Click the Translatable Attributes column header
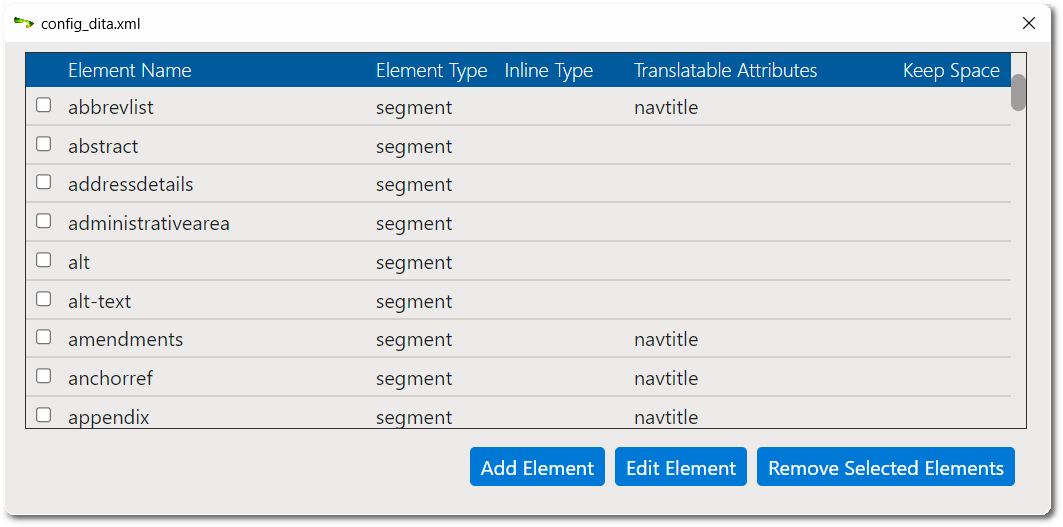The image size is (1063, 527). [x=725, y=71]
